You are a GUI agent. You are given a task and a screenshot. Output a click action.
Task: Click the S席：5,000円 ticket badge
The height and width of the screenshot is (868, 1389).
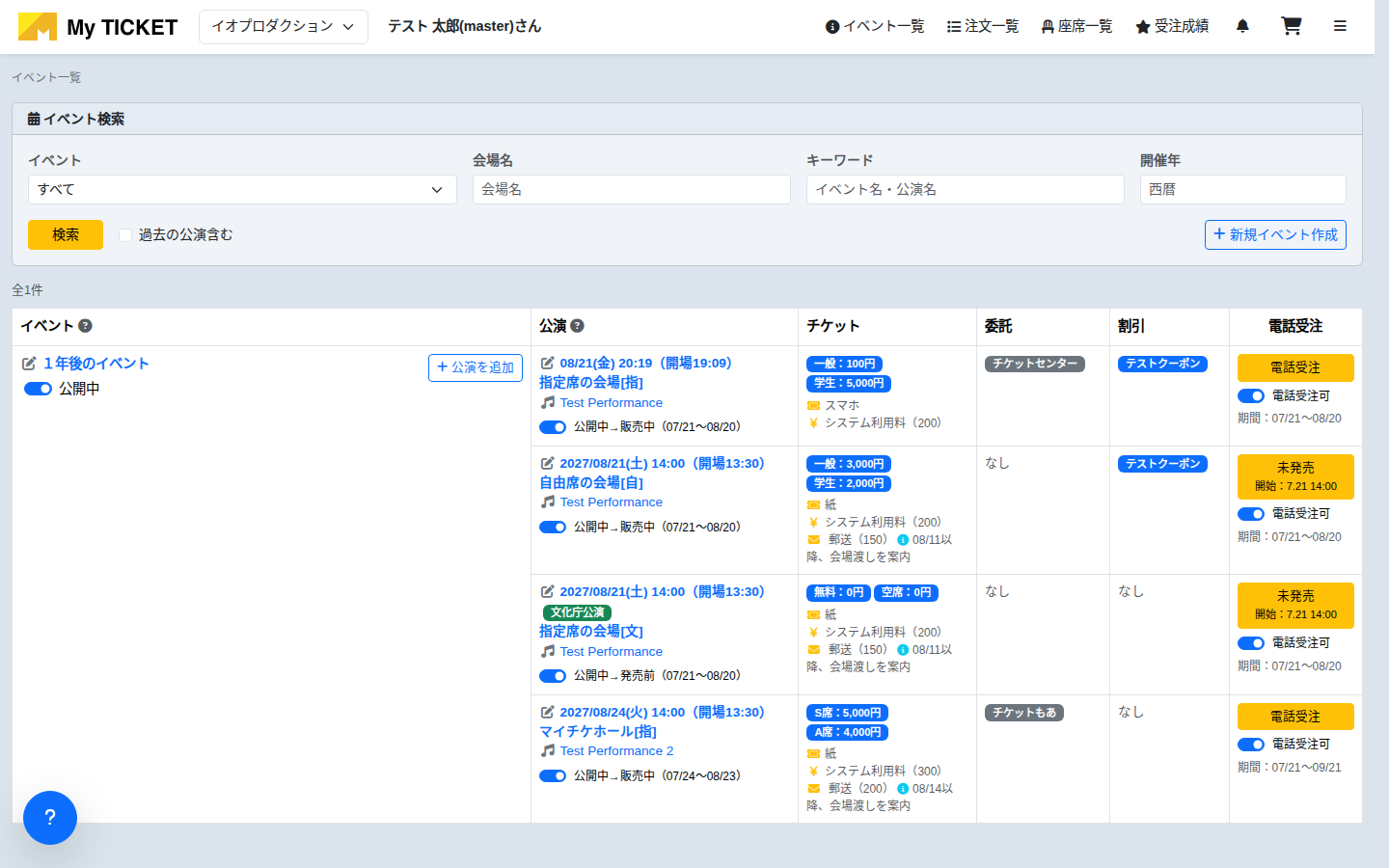(x=847, y=713)
